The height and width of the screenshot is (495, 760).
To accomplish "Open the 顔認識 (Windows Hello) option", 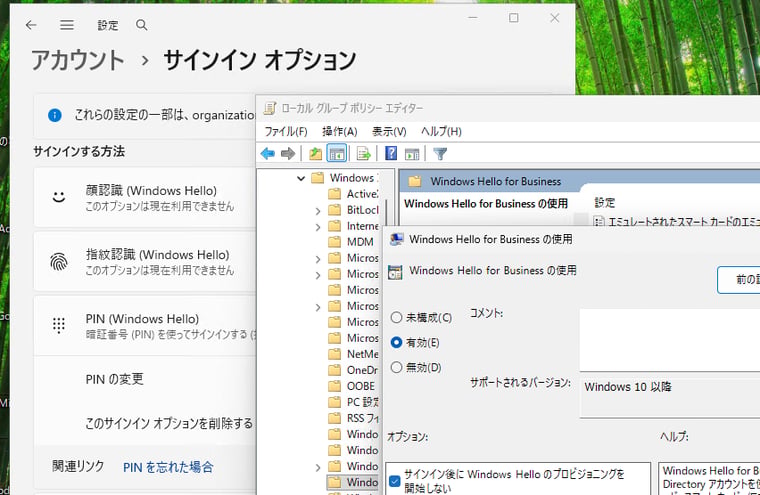I will click(145, 197).
